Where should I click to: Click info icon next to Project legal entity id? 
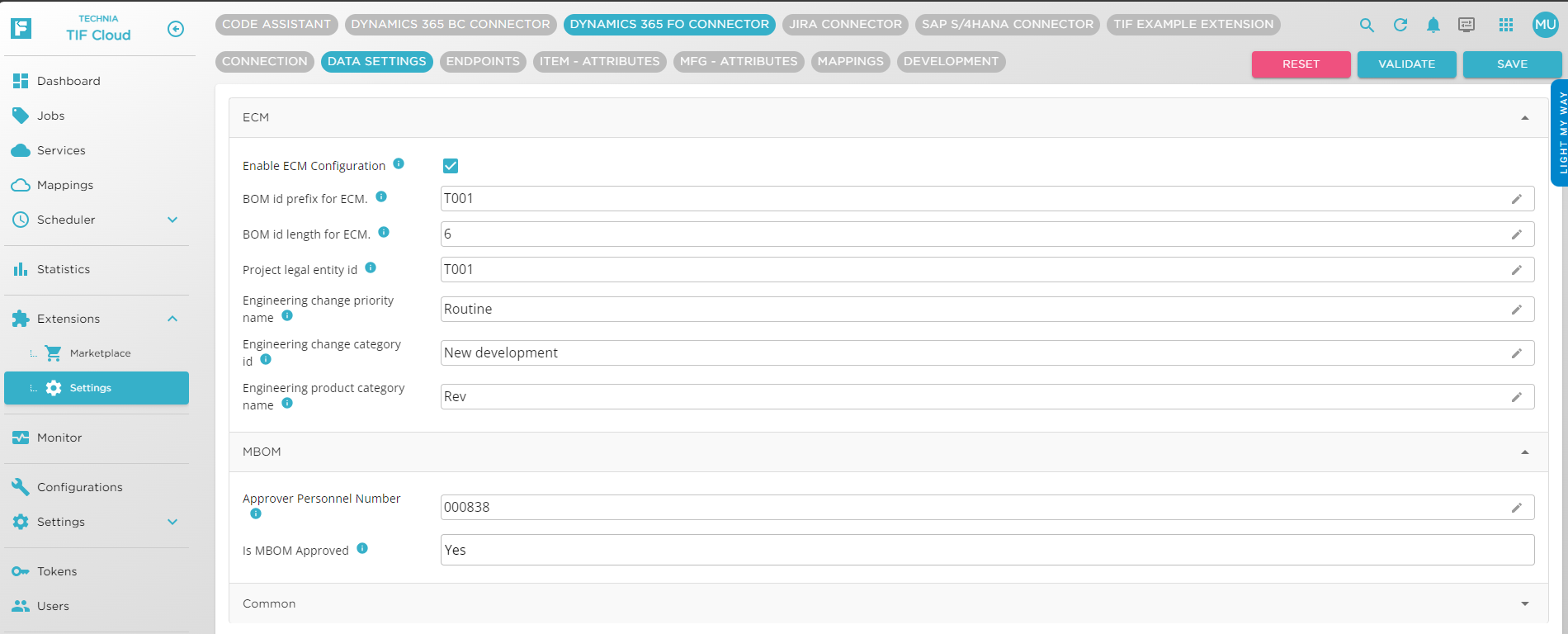[x=371, y=267]
